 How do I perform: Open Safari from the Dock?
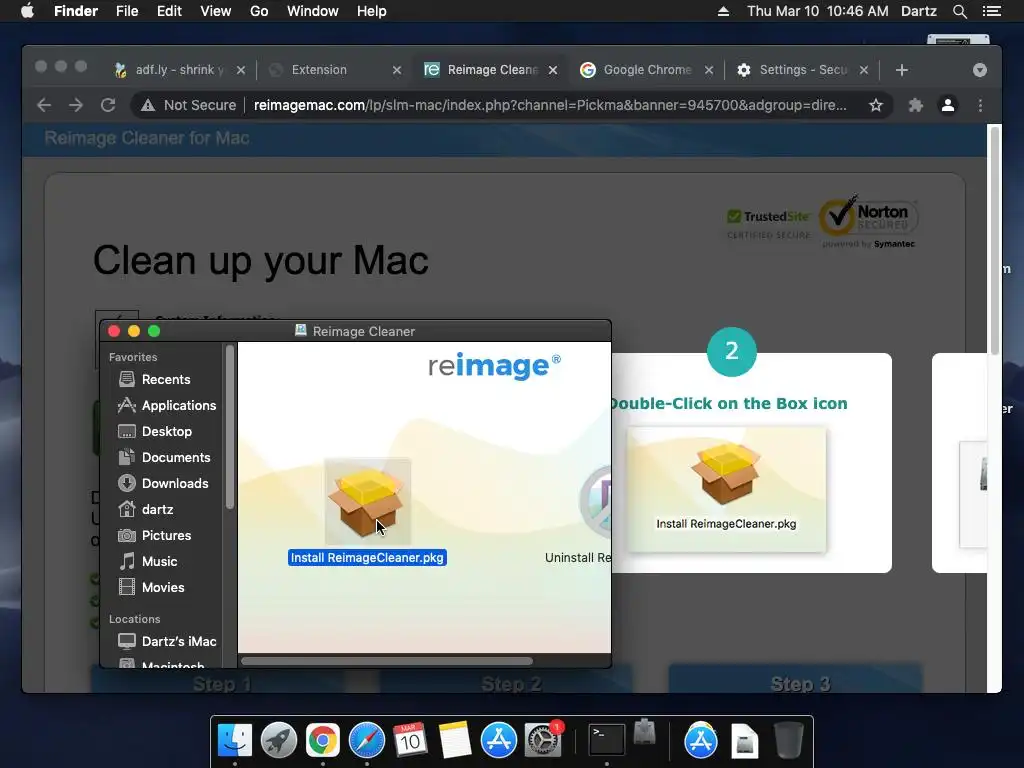pyautogui.click(x=367, y=741)
